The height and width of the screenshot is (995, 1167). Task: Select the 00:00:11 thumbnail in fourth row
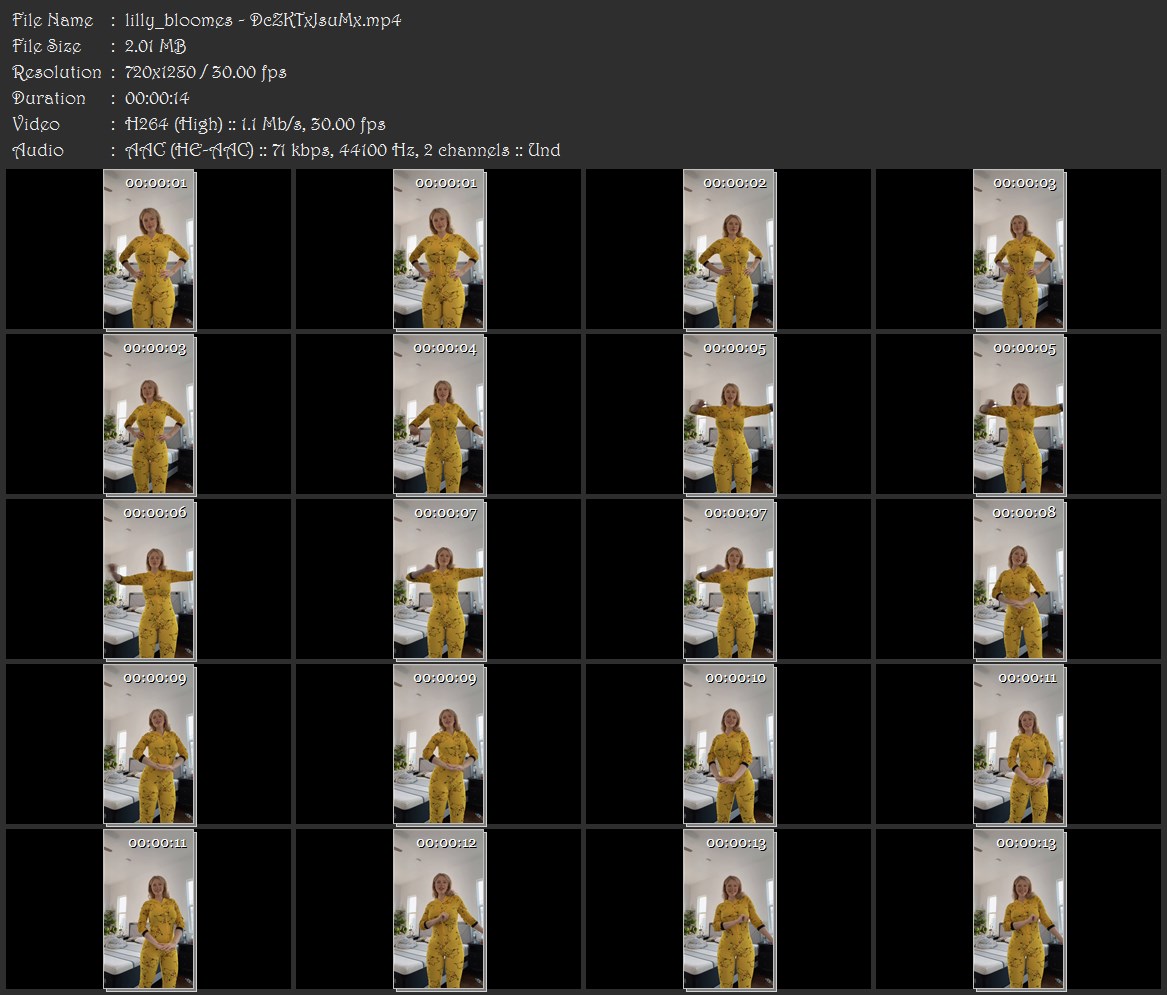[x=1019, y=745]
